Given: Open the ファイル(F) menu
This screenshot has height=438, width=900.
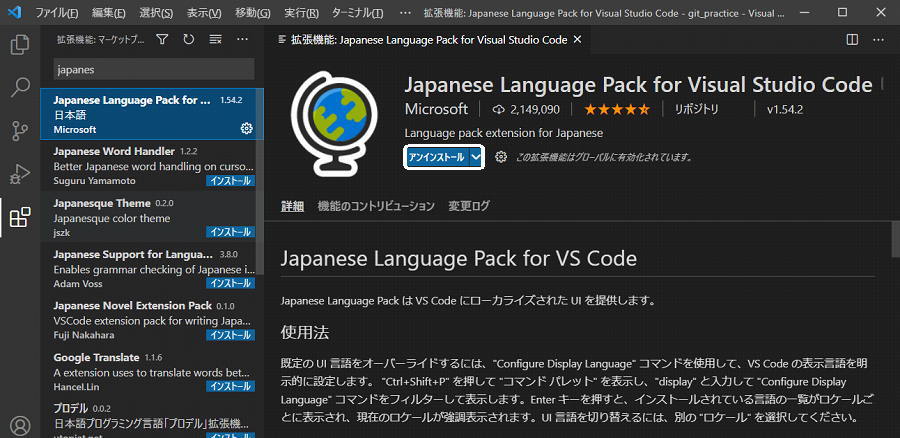Looking at the screenshot, I should coord(57,13).
